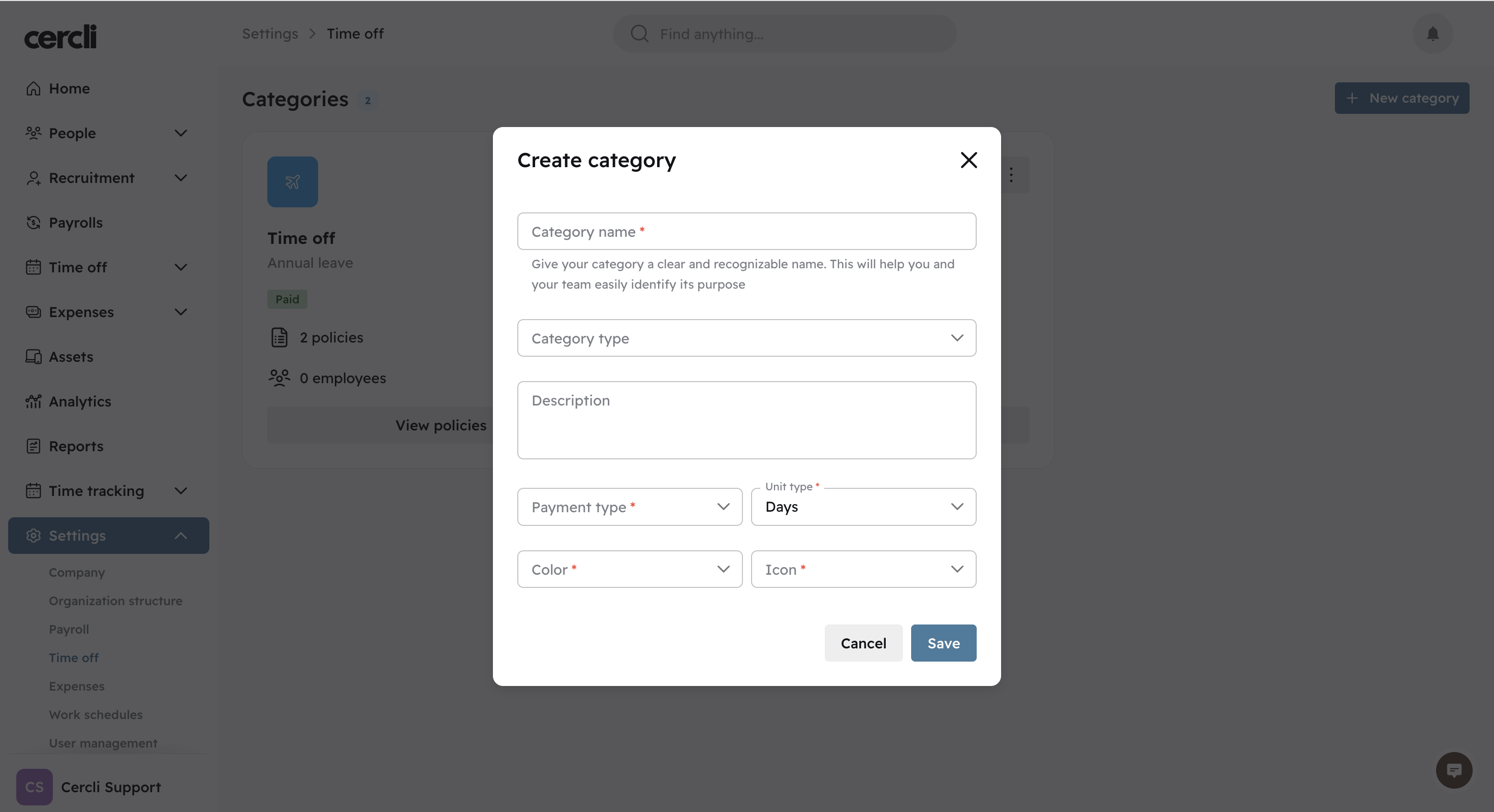Click the Assets icon in sidebar

[x=34, y=357]
